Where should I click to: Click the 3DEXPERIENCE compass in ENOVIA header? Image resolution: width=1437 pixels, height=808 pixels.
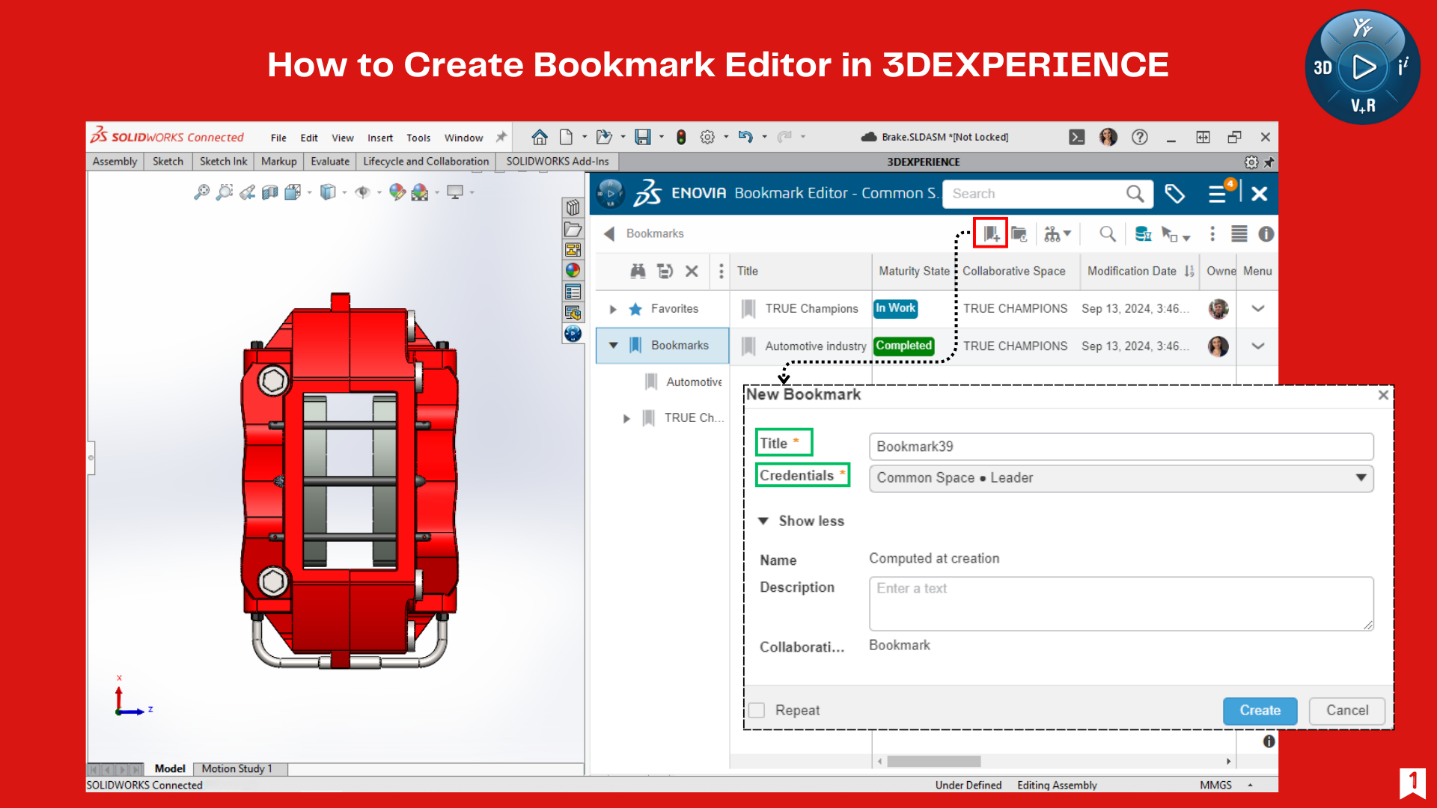(x=610, y=193)
